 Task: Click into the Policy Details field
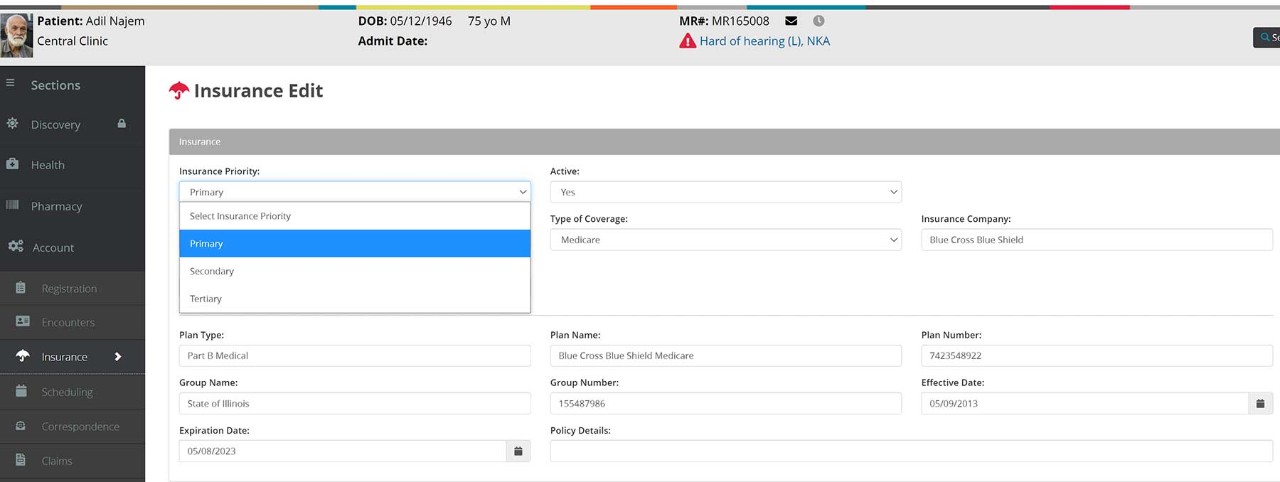(x=910, y=451)
